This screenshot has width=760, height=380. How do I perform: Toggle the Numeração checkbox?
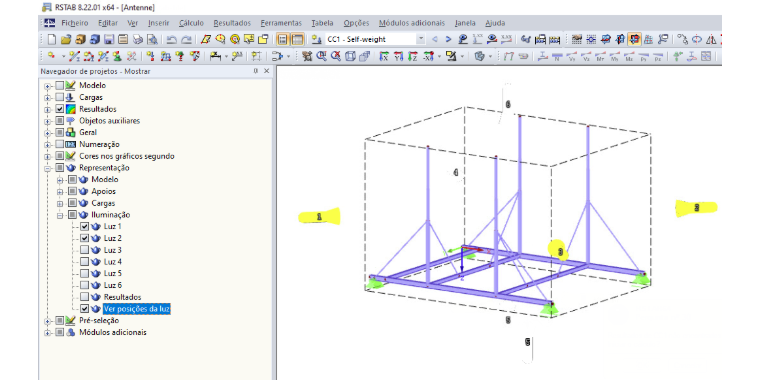pos(59,144)
